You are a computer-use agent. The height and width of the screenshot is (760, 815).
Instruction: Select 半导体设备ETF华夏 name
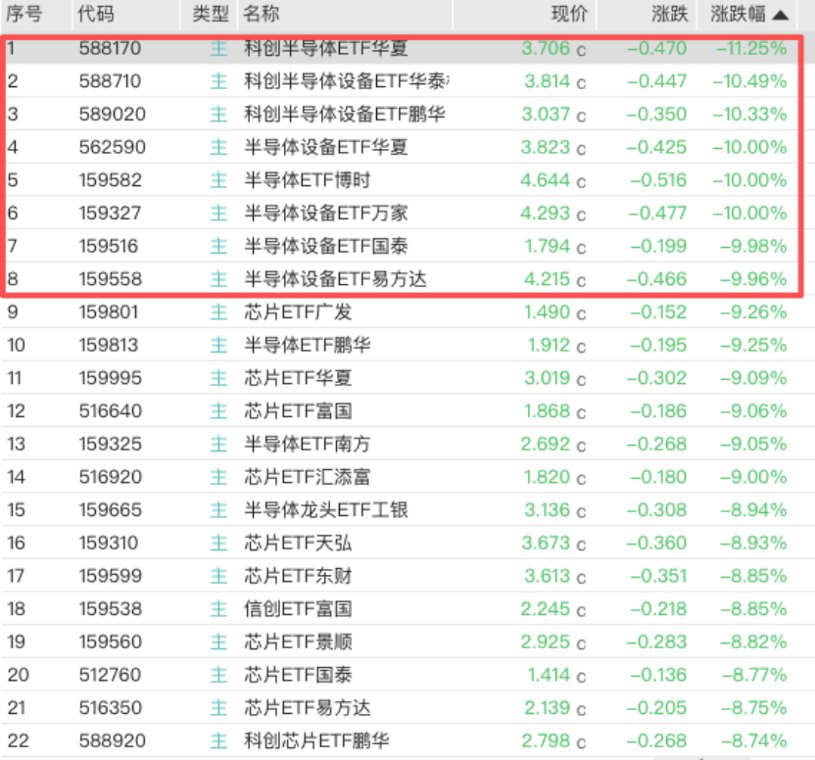[x=326, y=147]
